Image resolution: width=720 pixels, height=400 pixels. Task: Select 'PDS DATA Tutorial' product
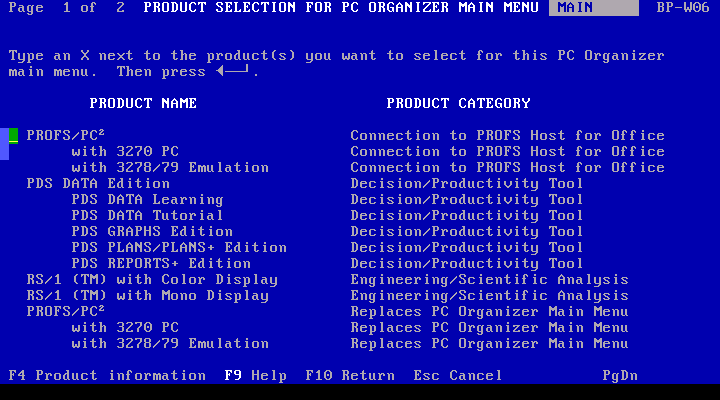(147, 215)
